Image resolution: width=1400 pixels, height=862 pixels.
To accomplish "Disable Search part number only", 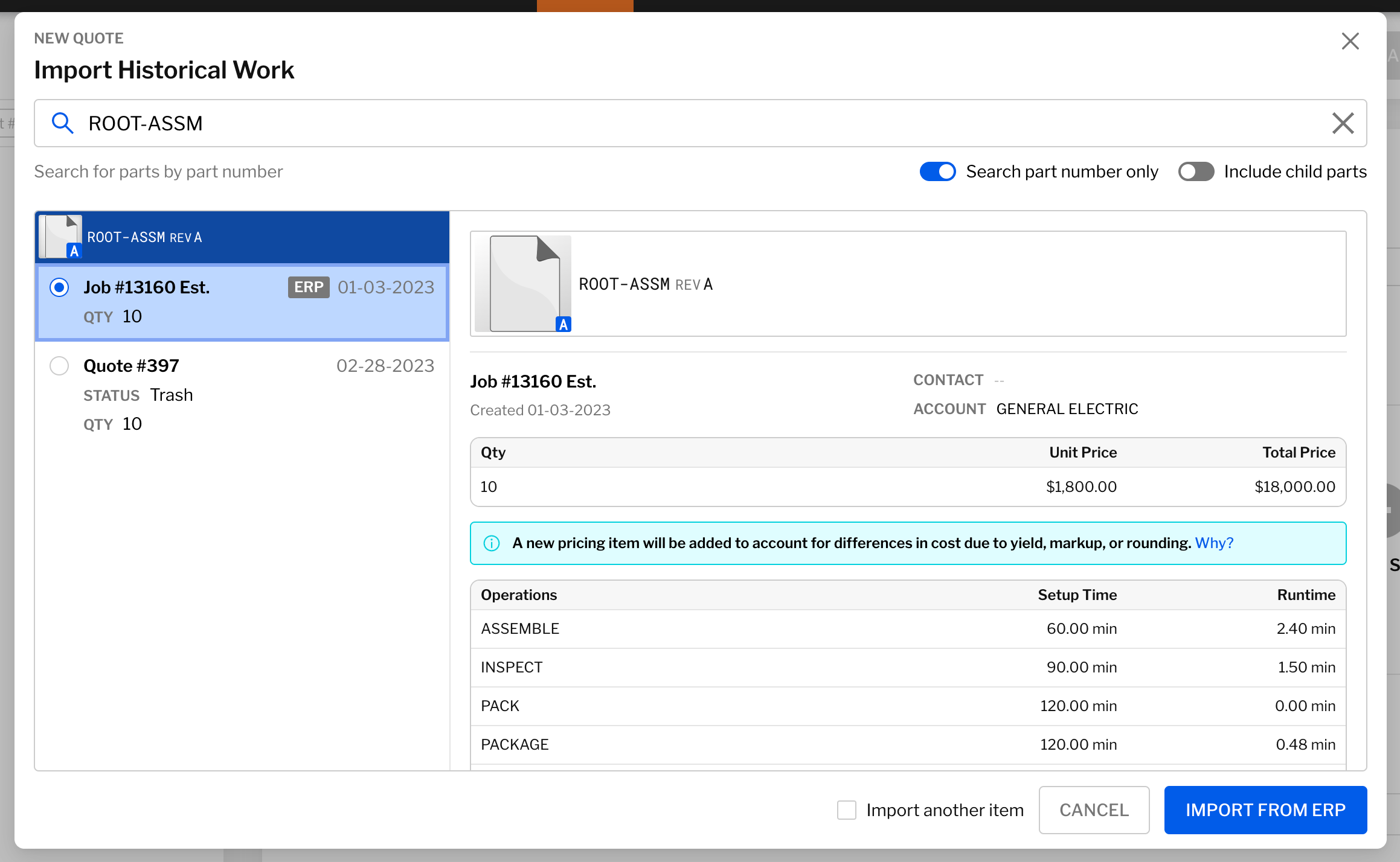I will (937, 171).
